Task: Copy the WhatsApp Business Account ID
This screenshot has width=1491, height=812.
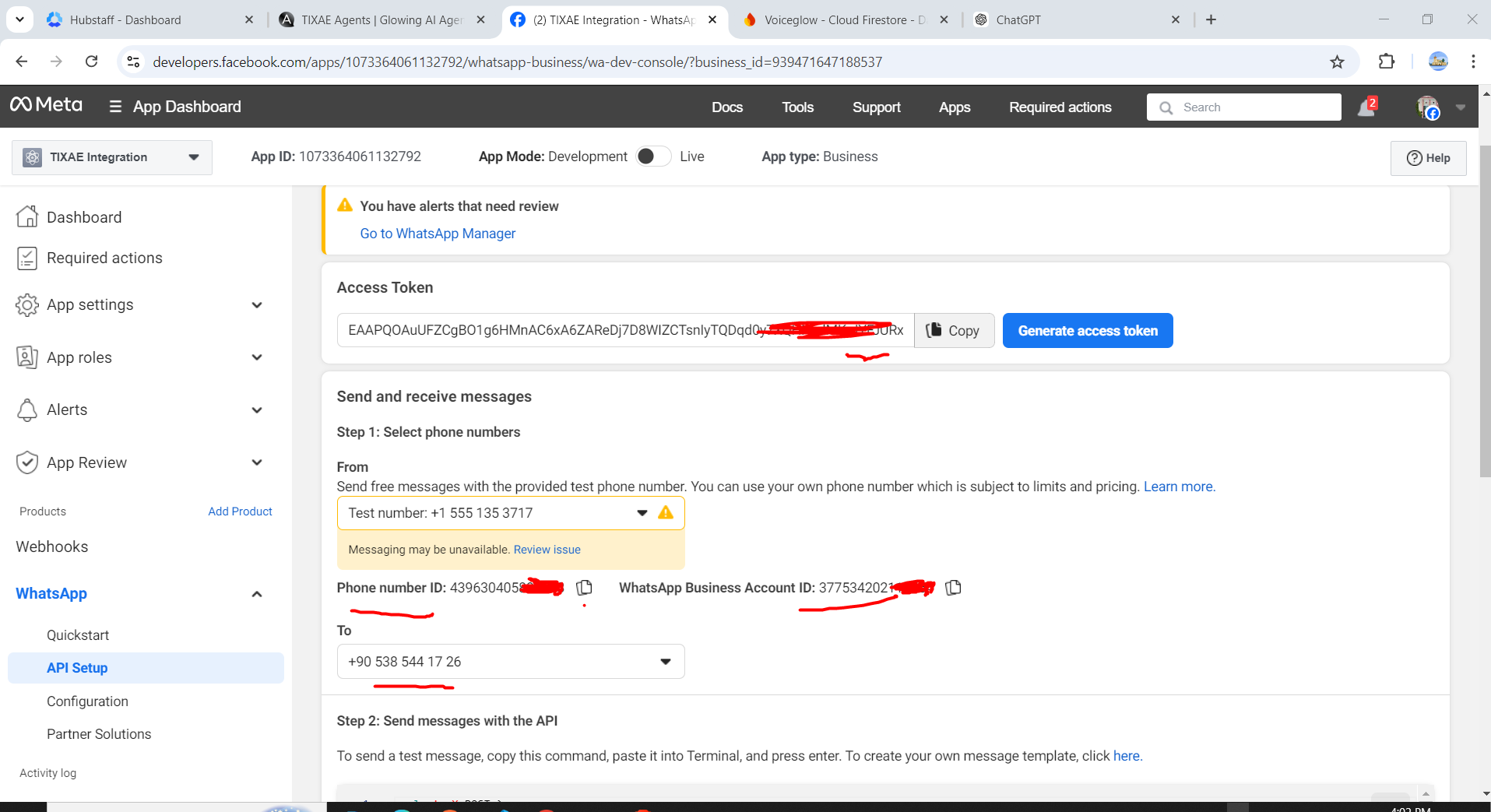Action: [x=953, y=588]
